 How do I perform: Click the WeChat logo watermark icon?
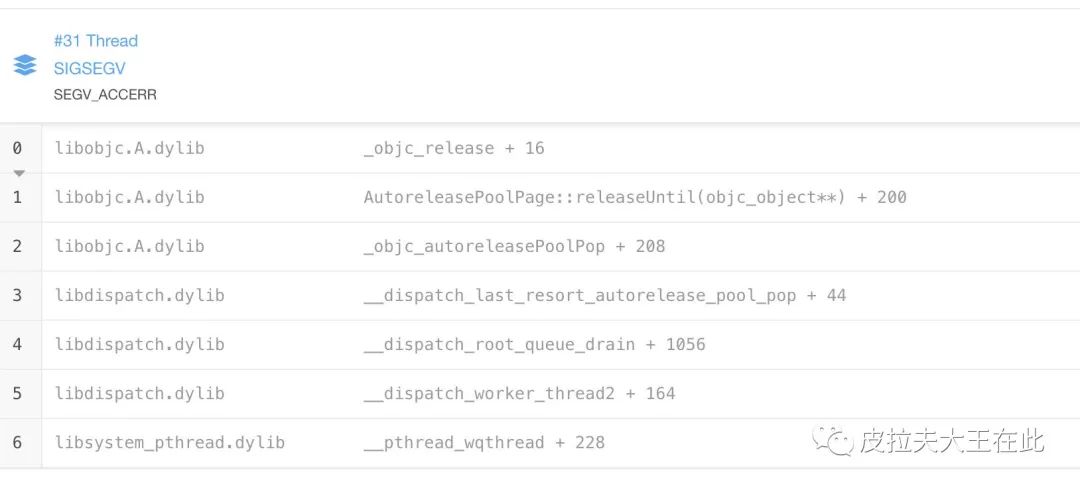click(x=832, y=441)
